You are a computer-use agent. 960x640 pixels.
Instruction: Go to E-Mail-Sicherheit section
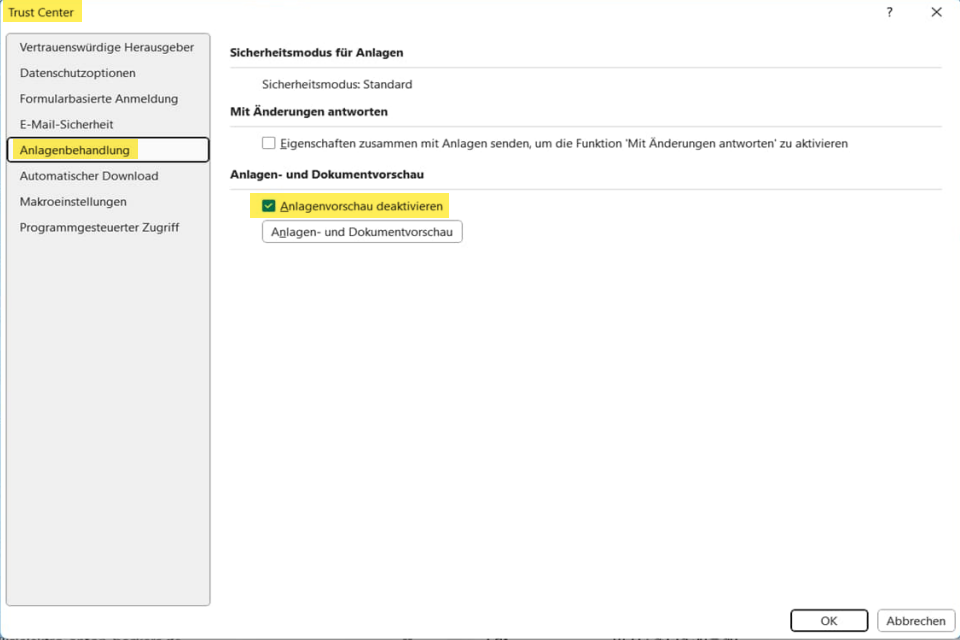[x=67, y=125]
